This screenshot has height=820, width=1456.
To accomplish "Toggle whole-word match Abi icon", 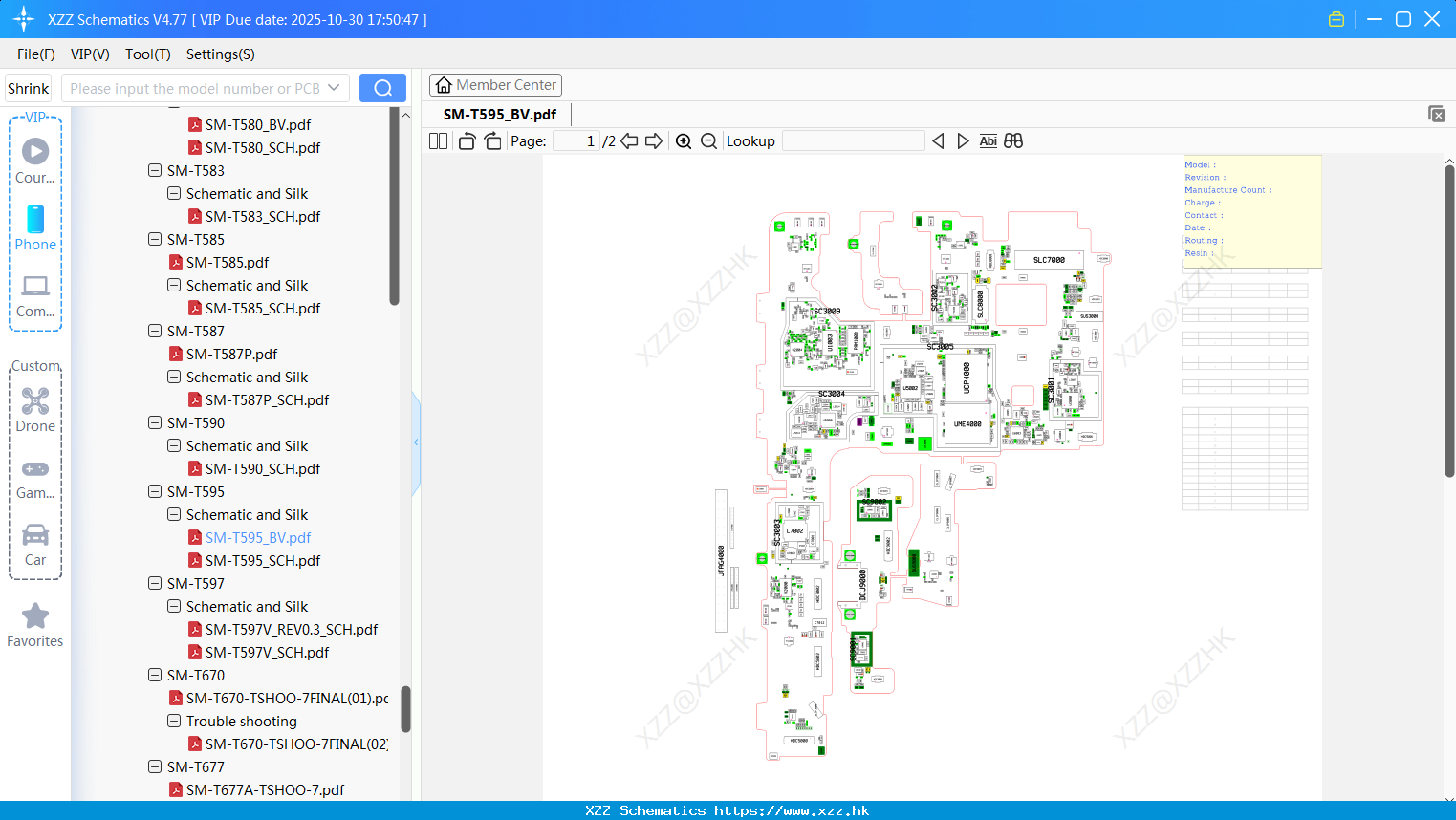I will 988,140.
